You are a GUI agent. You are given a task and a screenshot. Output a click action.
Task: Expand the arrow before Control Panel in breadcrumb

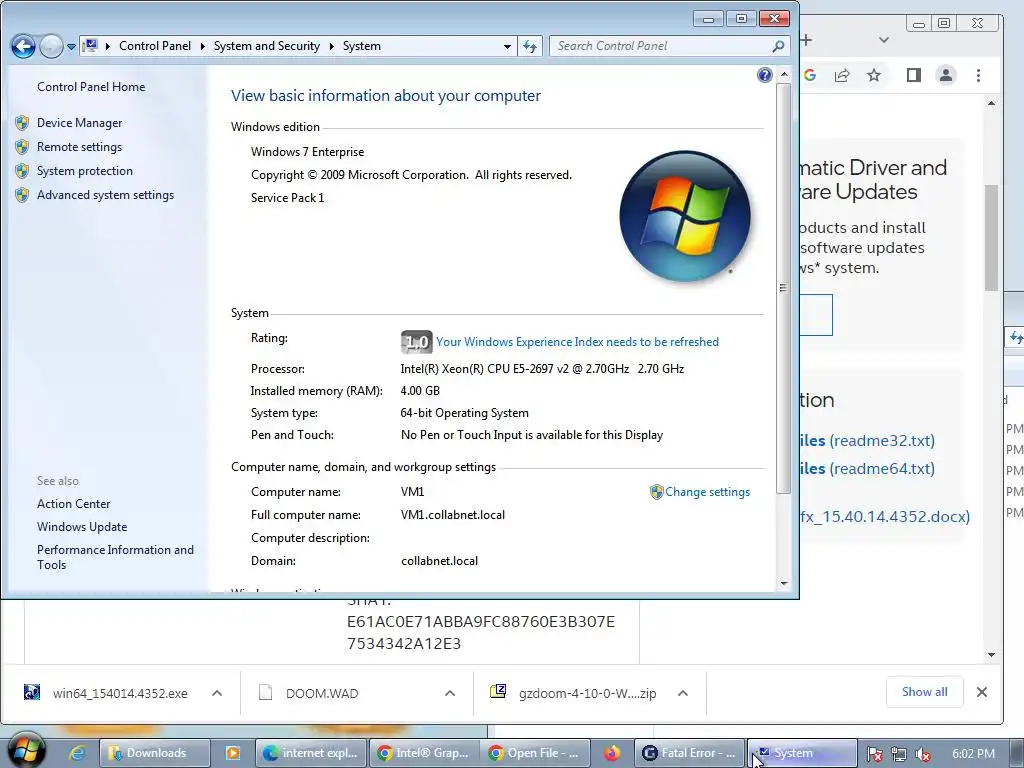coord(107,46)
